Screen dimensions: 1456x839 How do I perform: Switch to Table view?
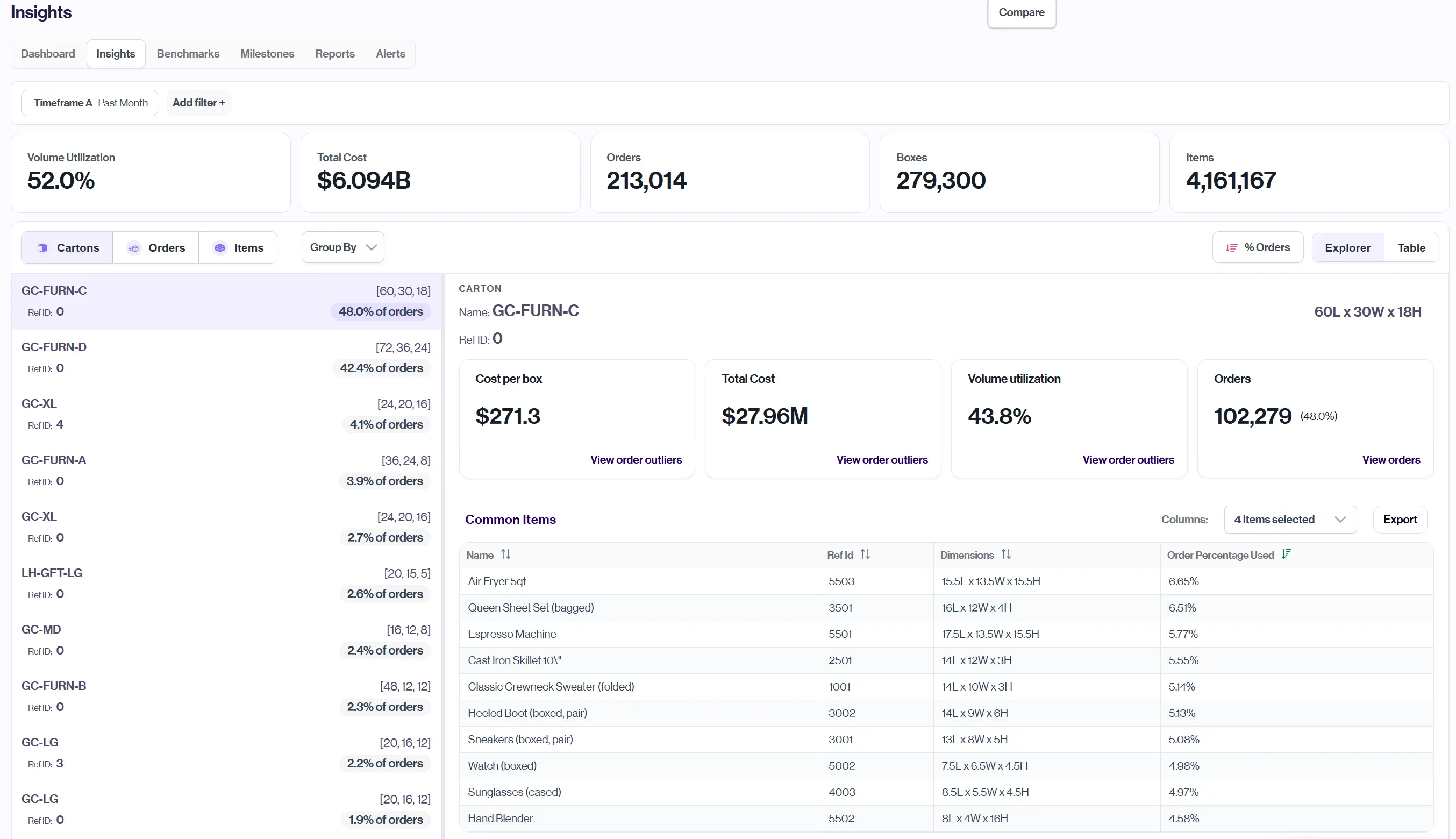point(1411,248)
